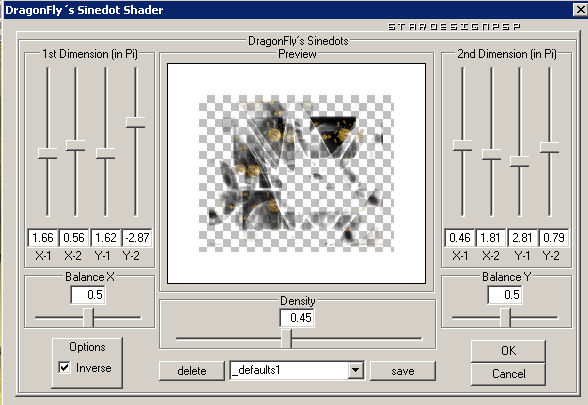Click the Sinedots preview image
Image resolution: width=588 pixels, height=405 pixels.
coord(296,174)
